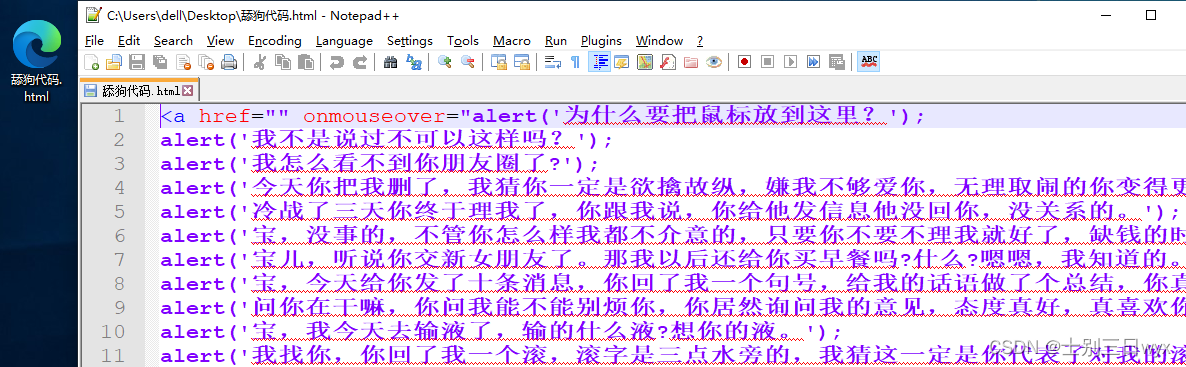The width and height of the screenshot is (1186, 367).
Task: Click the Save All toolbar icon
Action: click(x=160, y=62)
